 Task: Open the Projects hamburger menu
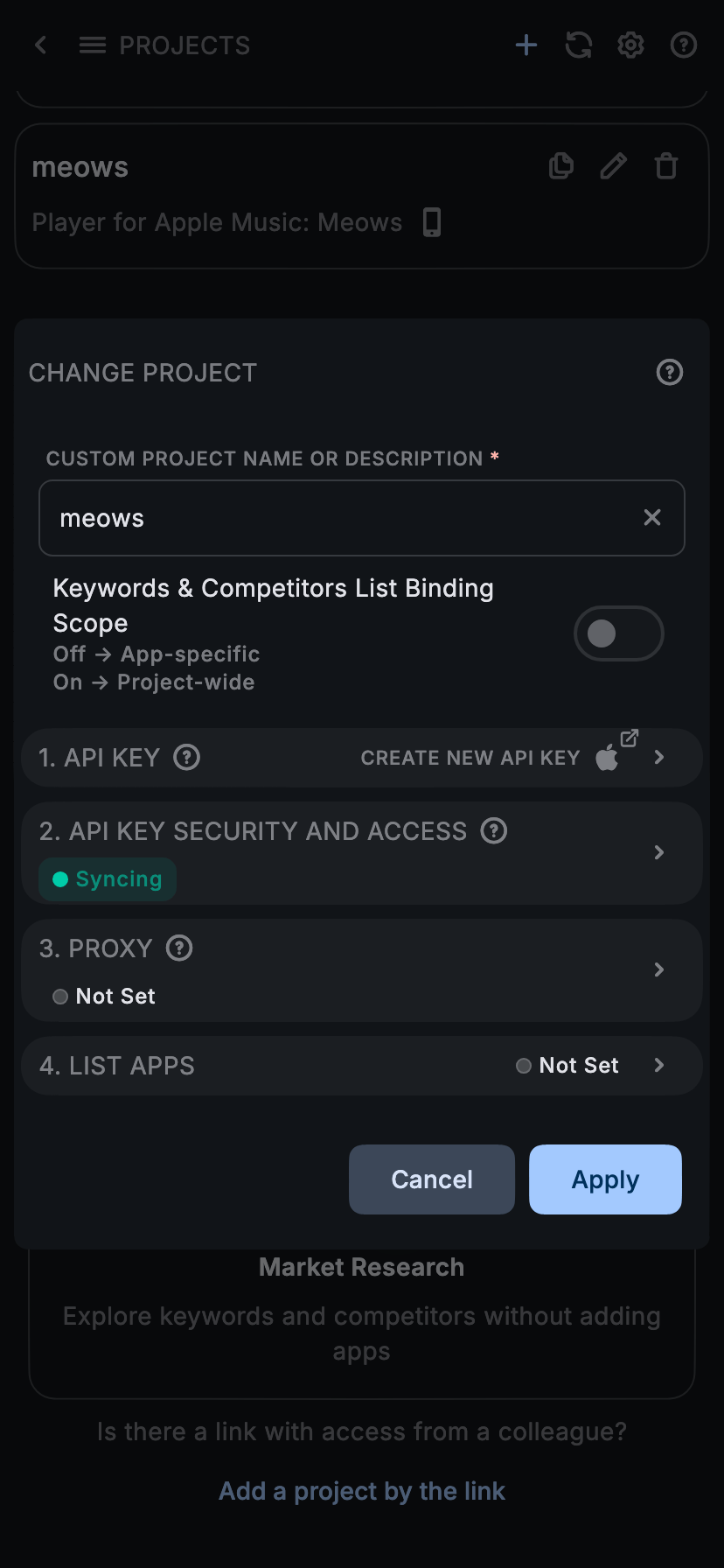coord(93,45)
